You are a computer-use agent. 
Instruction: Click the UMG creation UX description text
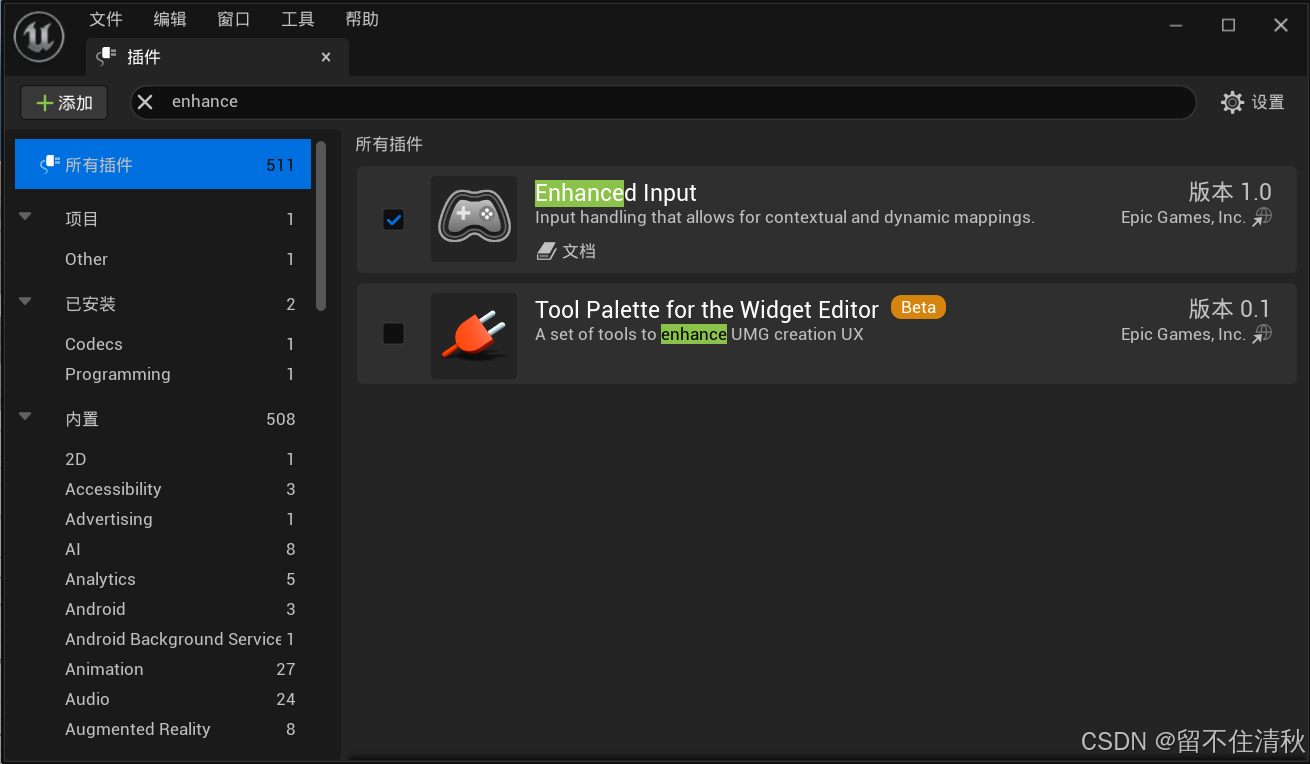[699, 334]
